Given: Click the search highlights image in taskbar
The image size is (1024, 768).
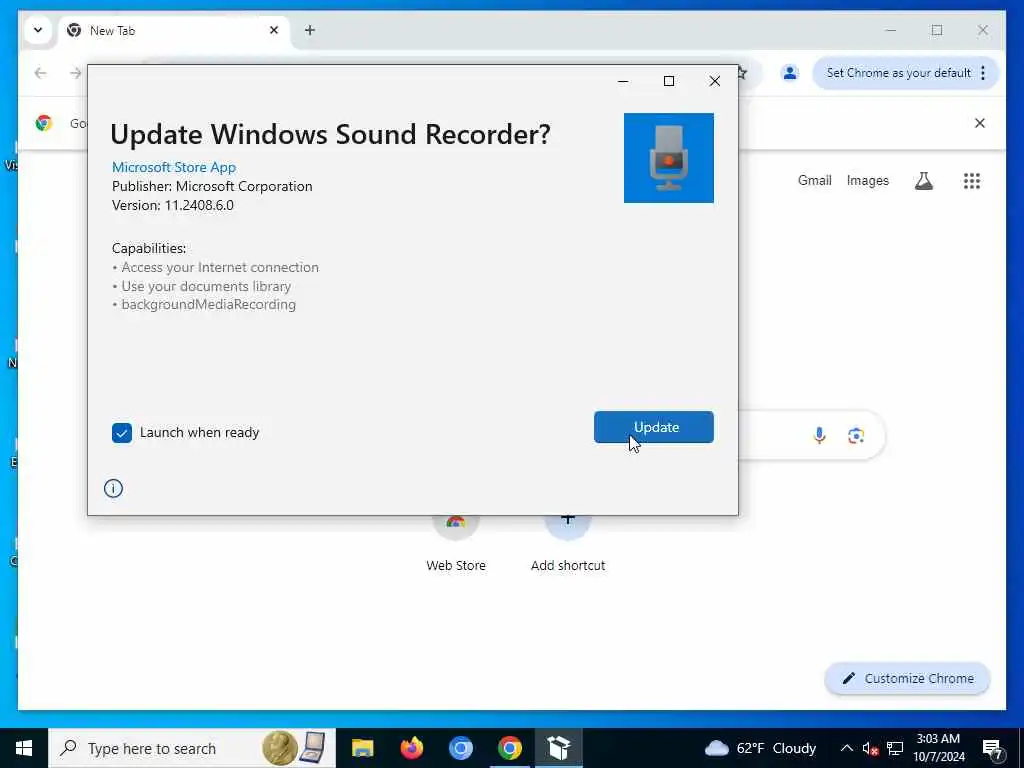Looking at the screenshot, I should pyautogui.click(x=295, y=748).
